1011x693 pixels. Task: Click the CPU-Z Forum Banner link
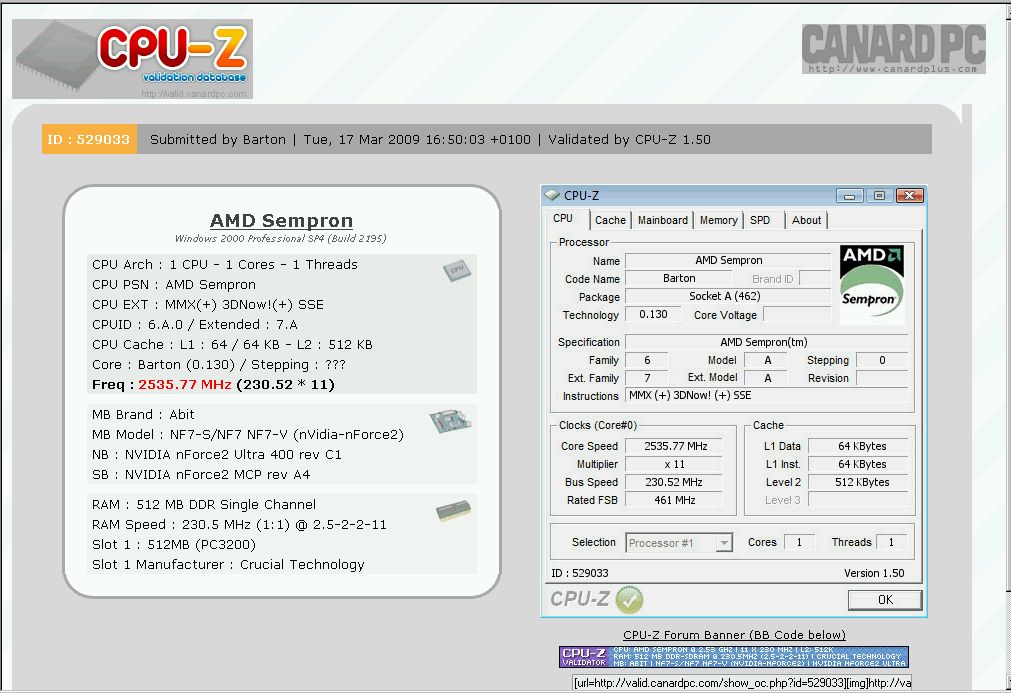(734, 635)
